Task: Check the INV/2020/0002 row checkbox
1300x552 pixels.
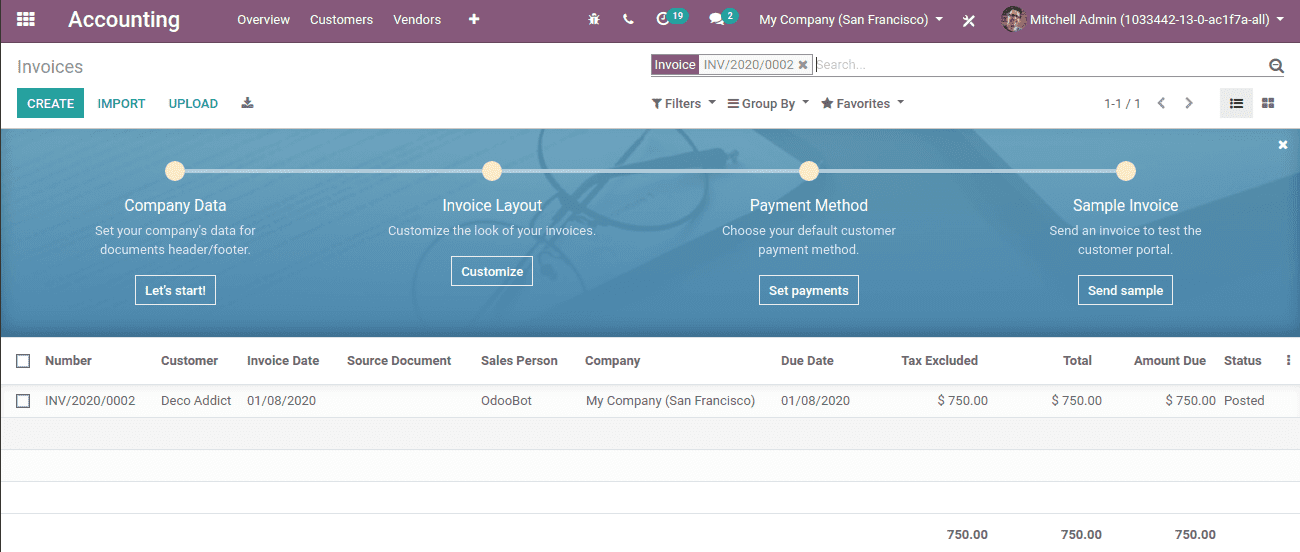Action: pyautogui.click(x=23, y=401)
